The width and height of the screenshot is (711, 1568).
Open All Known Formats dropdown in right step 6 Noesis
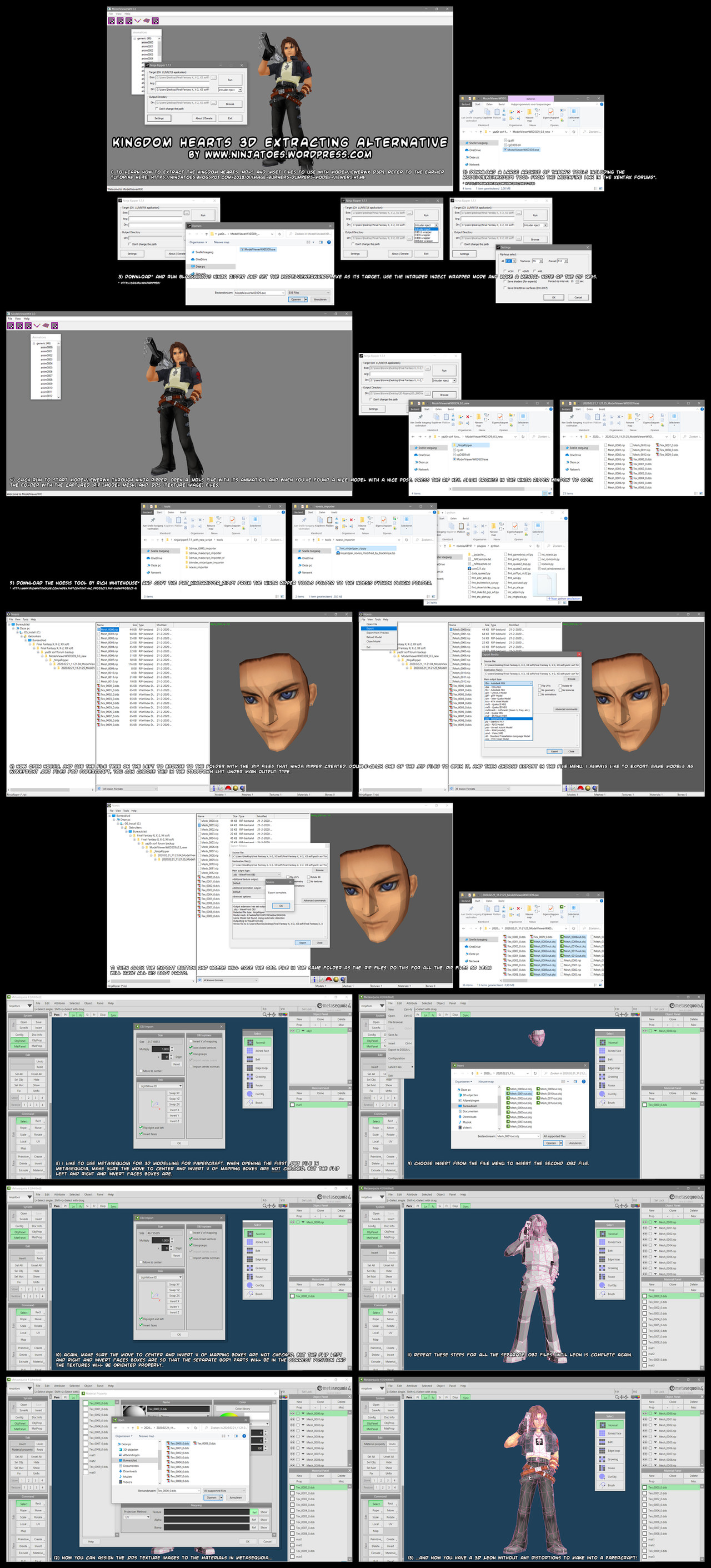click(482, 789)
